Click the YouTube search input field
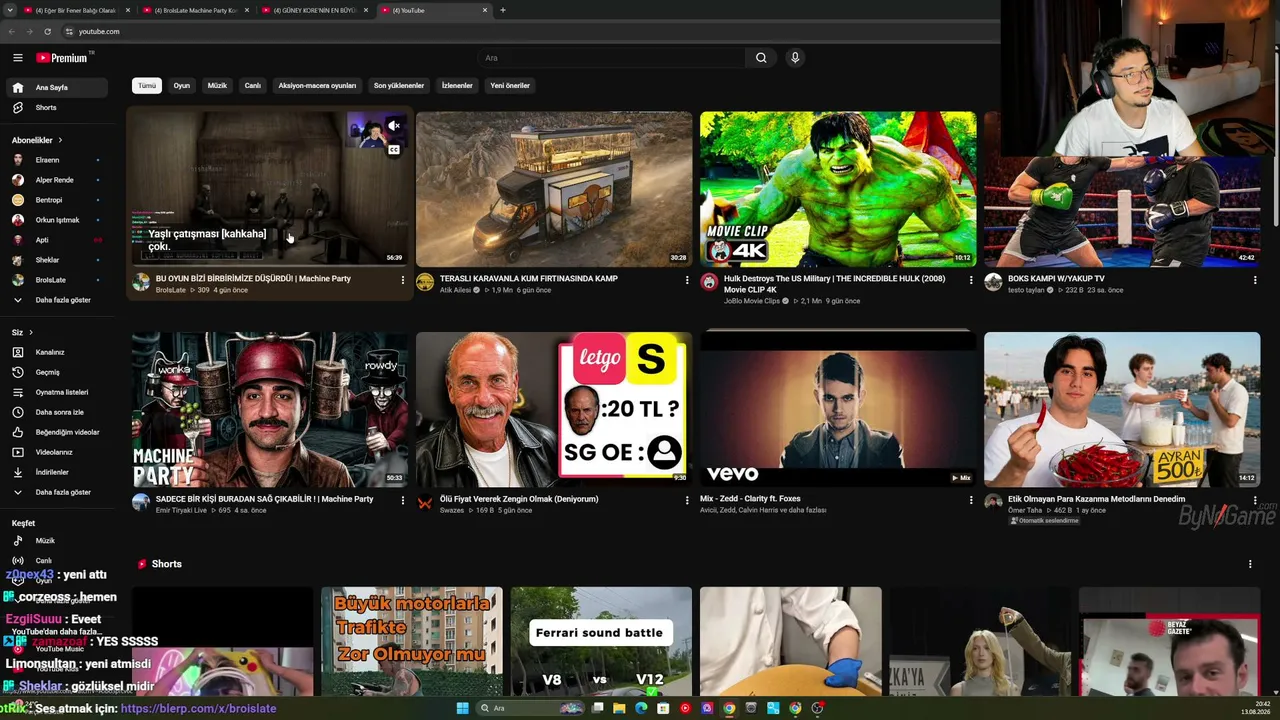1280x720 pixels. (x=611, y=58)
